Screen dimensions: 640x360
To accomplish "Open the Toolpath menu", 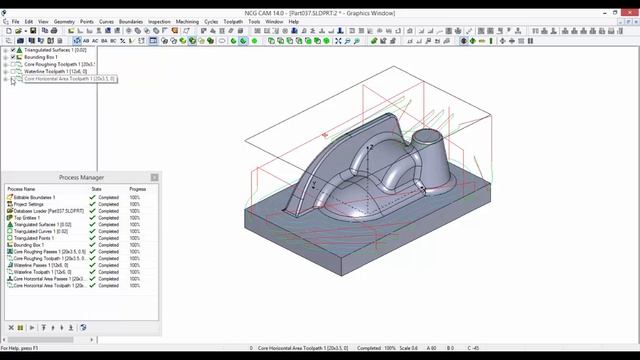I will [233, 22].
